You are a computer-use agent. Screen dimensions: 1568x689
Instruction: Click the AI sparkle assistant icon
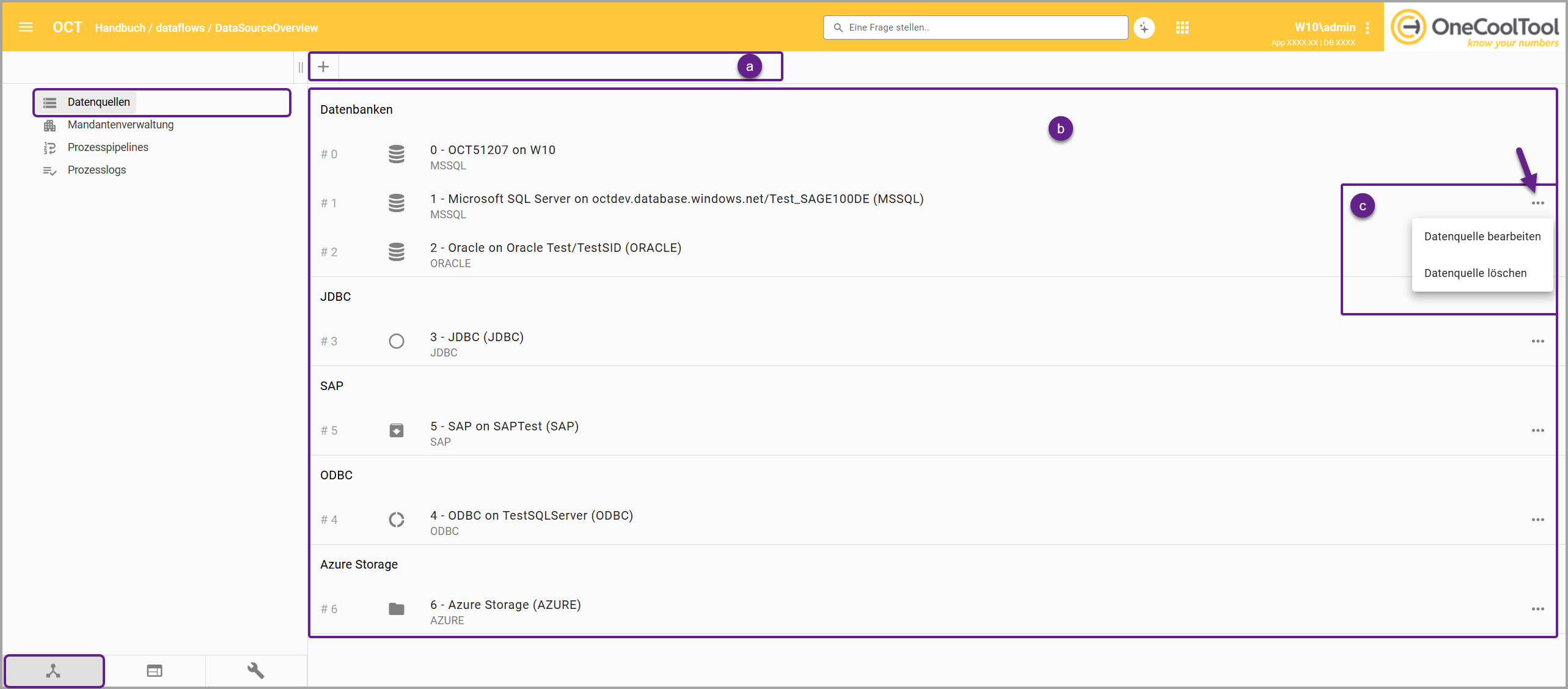pos(1144,28)
